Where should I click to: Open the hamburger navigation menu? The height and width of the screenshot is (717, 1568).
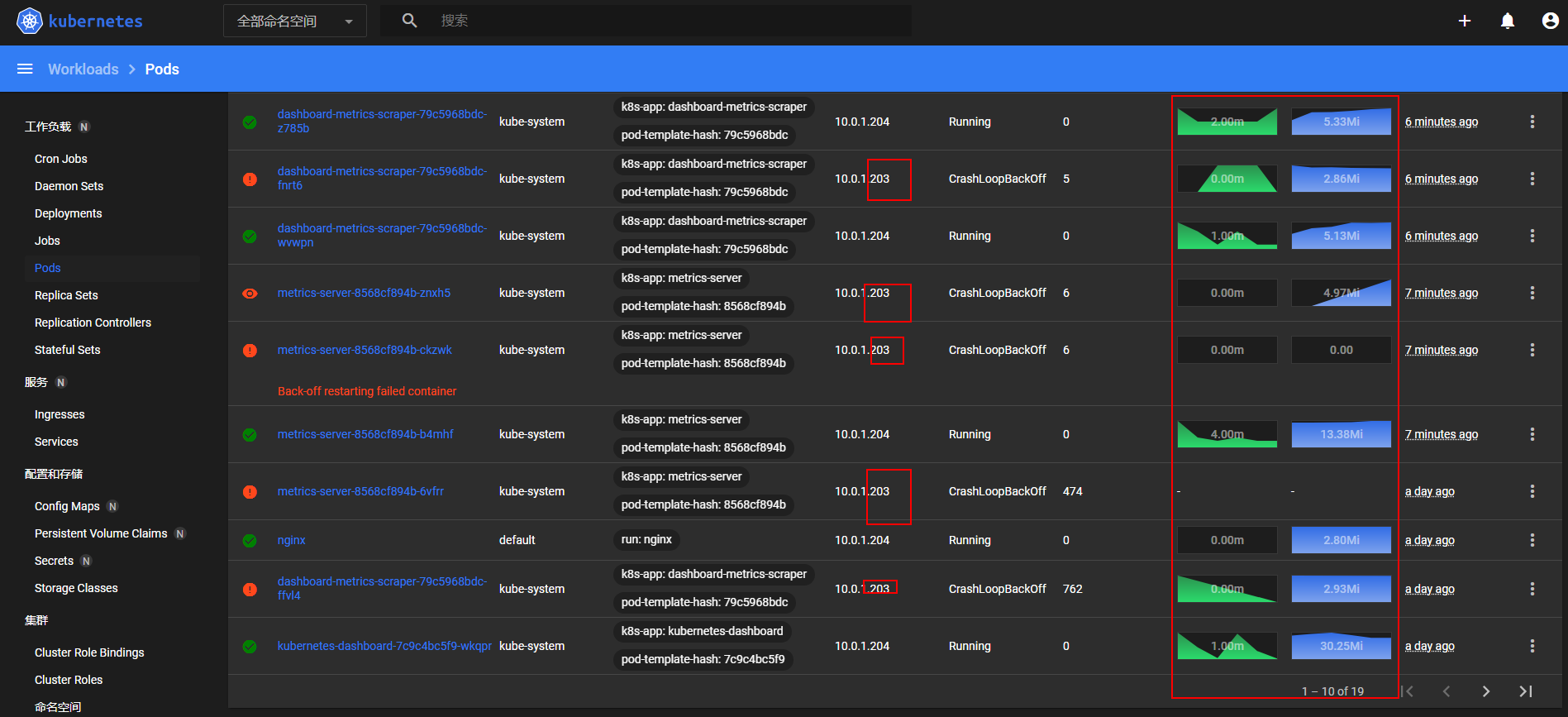pyautogui.click(x=25, y=69)
